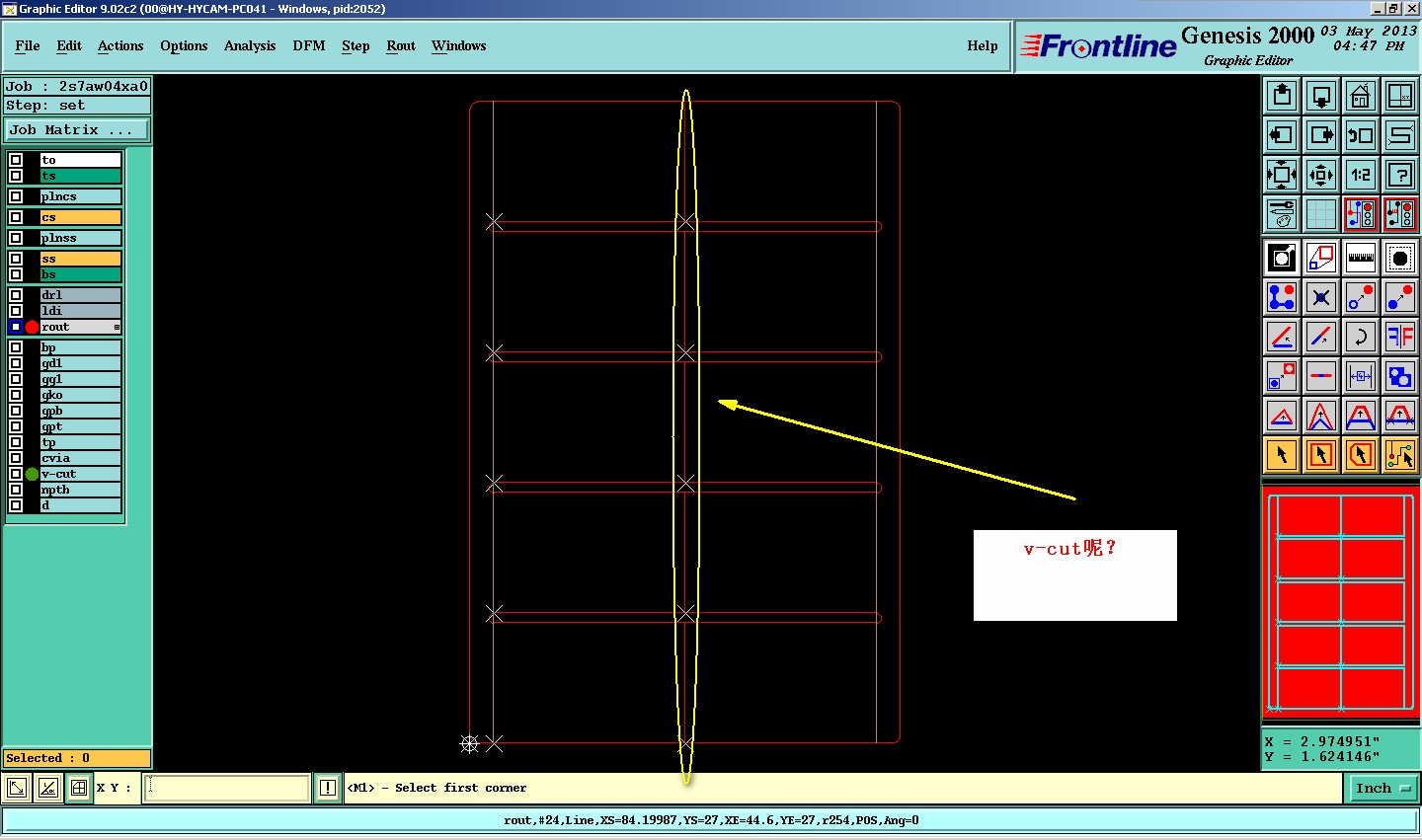
Task: Open the Windows menu
Action: [x=459, y=45]
